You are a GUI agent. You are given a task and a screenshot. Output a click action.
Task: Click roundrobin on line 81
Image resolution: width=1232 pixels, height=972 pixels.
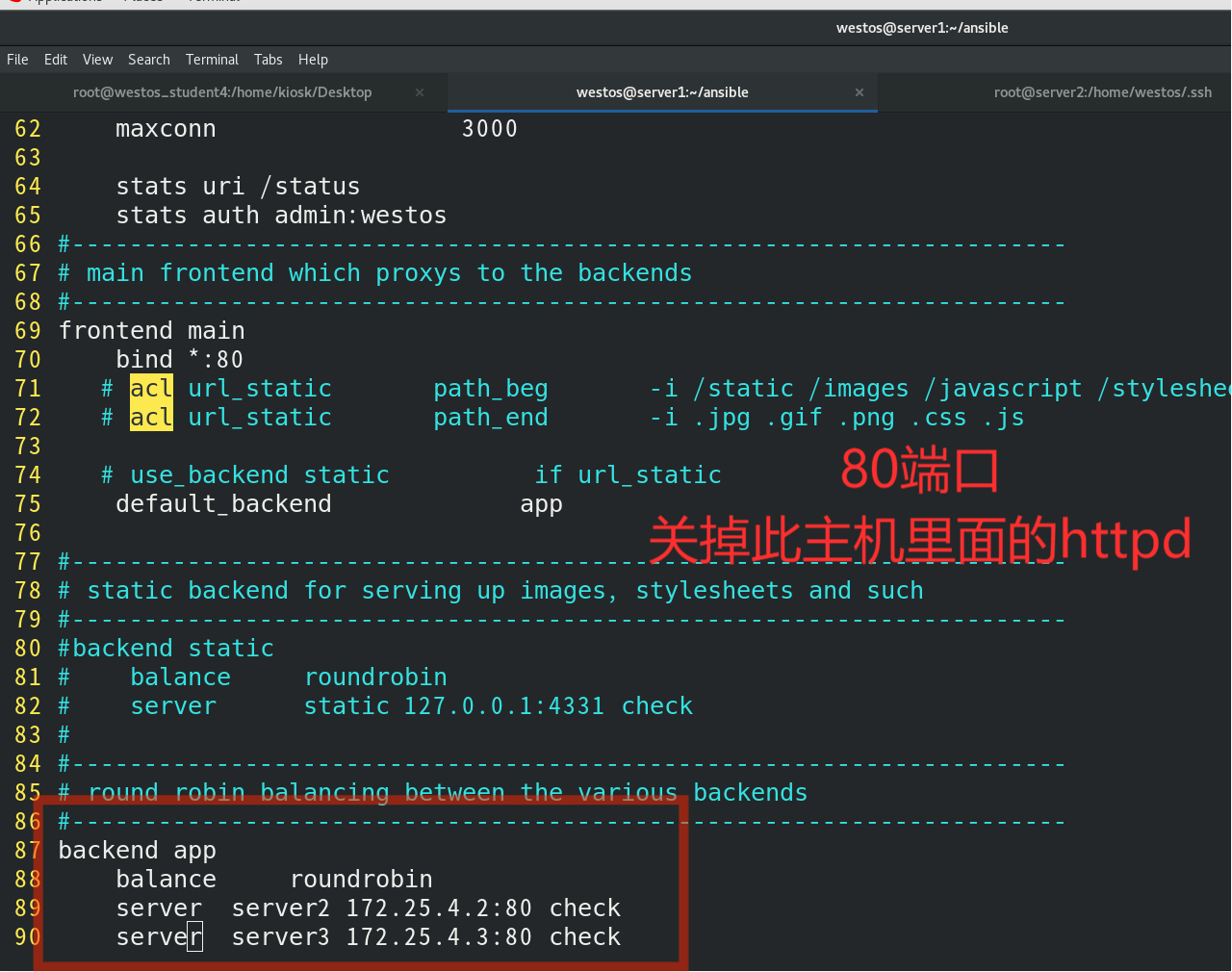click(375, 678)
